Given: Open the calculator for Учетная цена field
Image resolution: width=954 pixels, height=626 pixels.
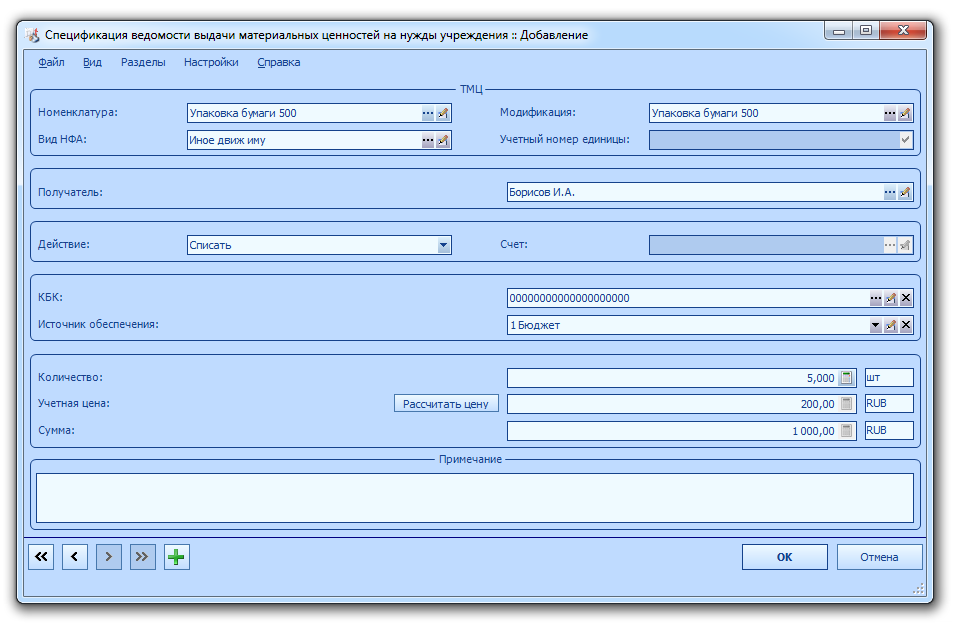Looking at the screenshot, I should click(846, 404).
